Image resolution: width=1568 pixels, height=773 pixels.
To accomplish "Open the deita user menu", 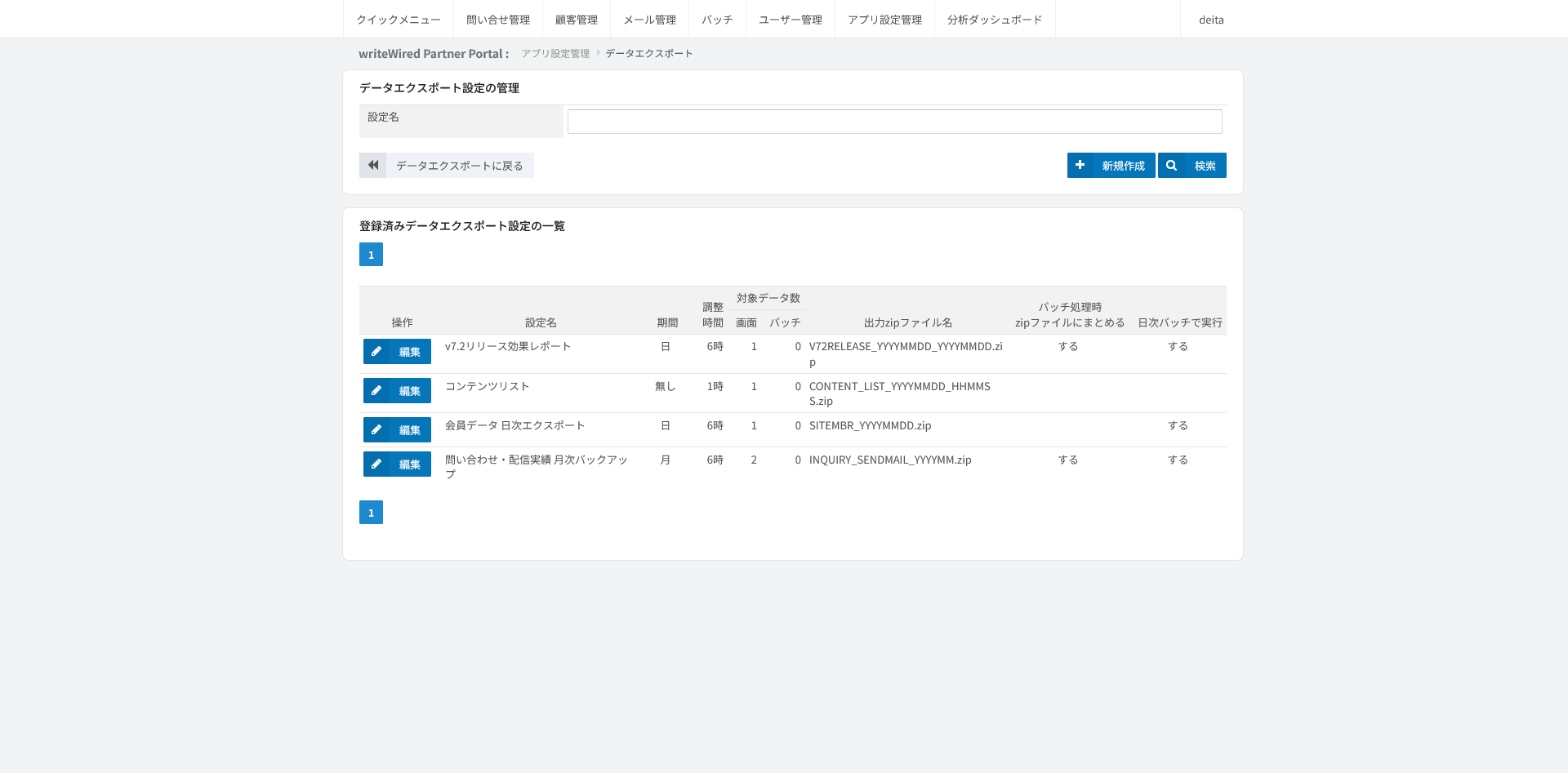I will 1211,20.
